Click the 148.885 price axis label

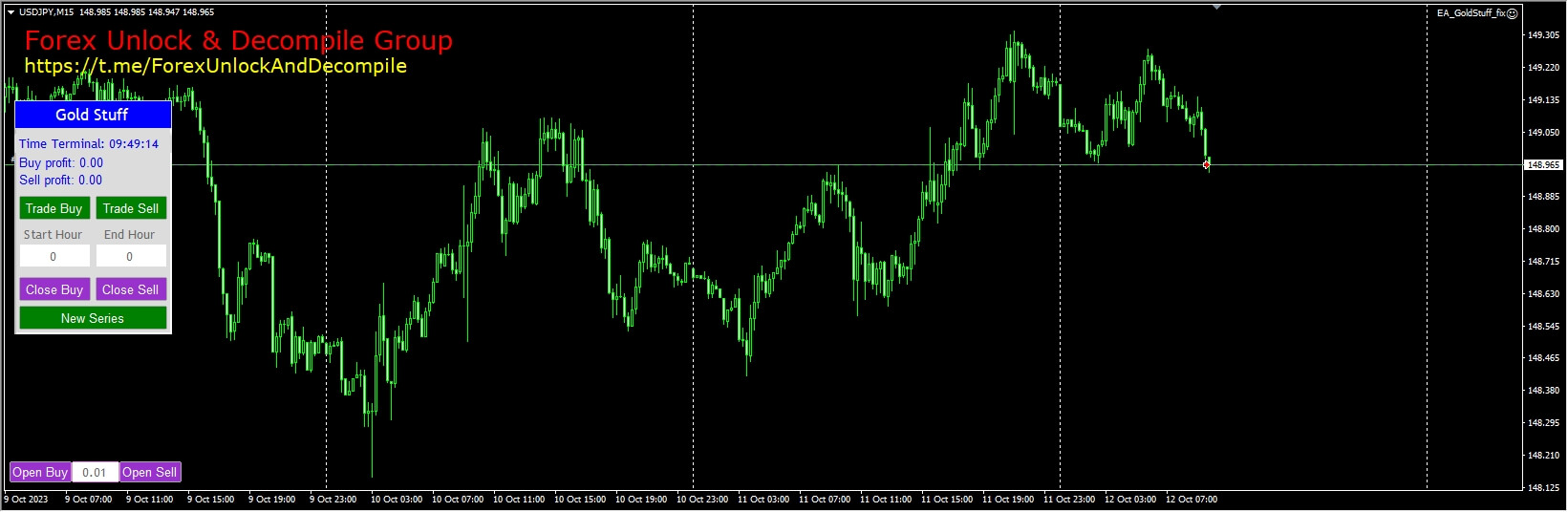1543,197
